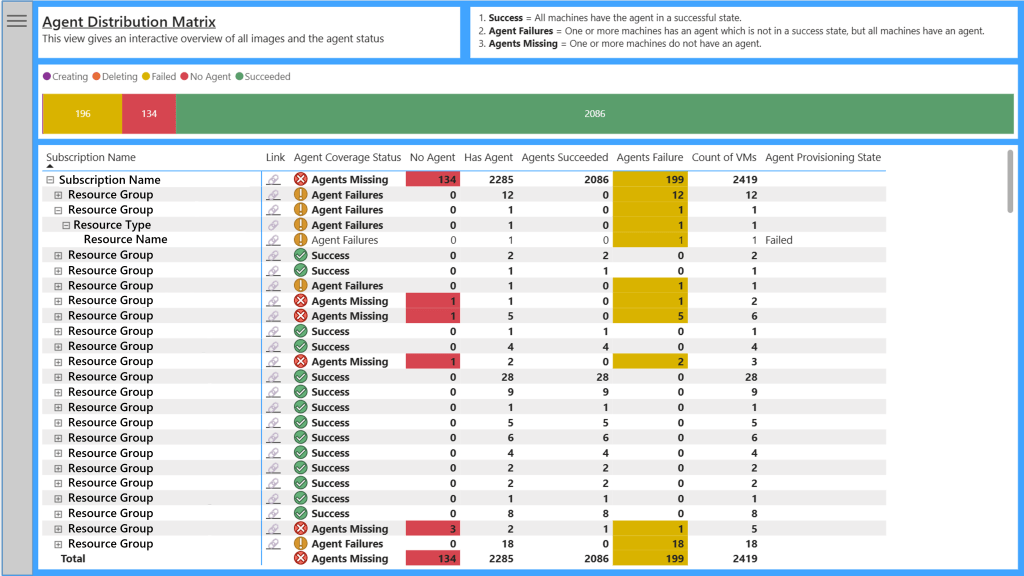Screen dimensions: 1024x576
Task: Select the yellow 196 Failed bar segment
Action: pos(82,114)
